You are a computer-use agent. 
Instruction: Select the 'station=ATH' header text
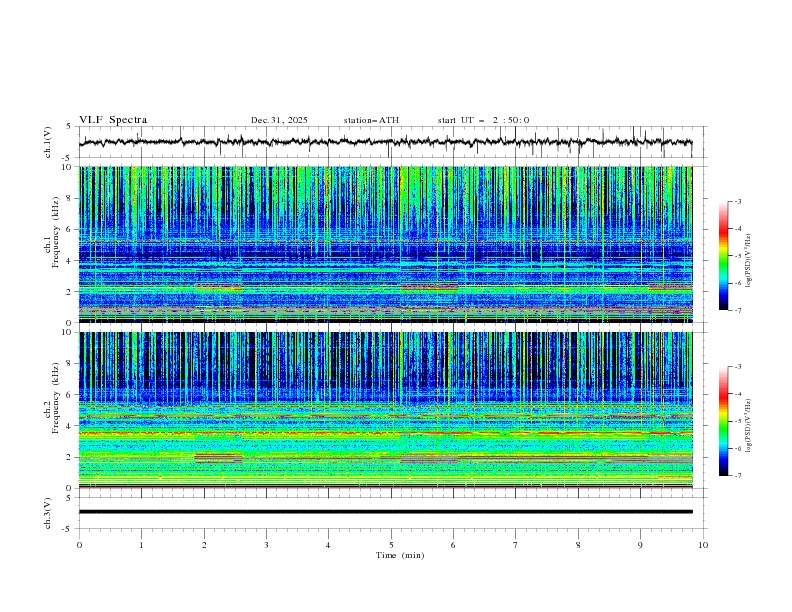pos(371,120)
